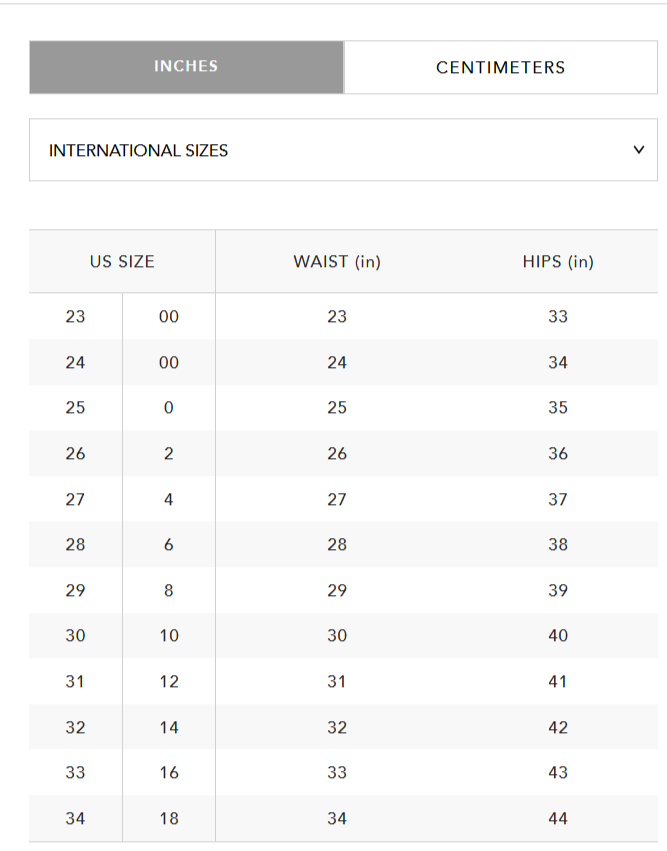Click the waist value 28 cell
The width and height of the screenshot is (667, 851).
[337, 544]
